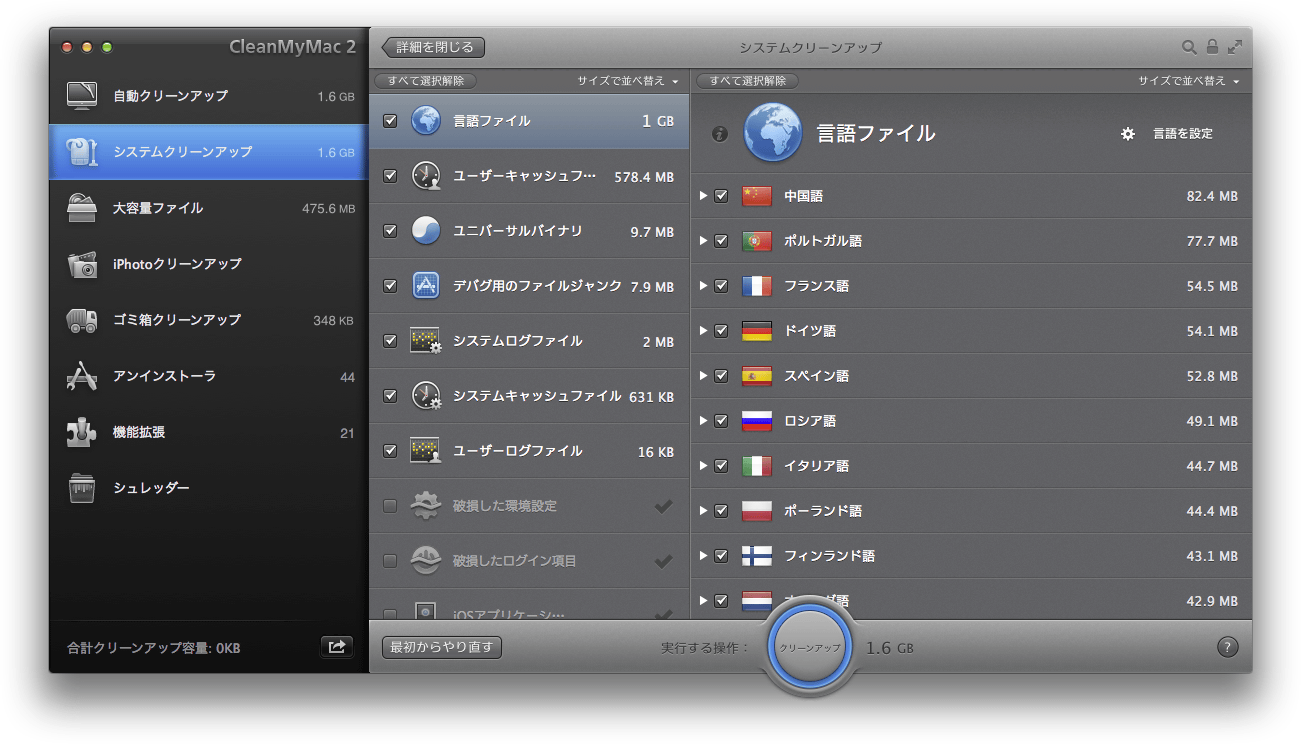This screenshot has height=744, width=1302.
Task: Click the share export icon
Action: pyautogui.click(x=337, y=647)
